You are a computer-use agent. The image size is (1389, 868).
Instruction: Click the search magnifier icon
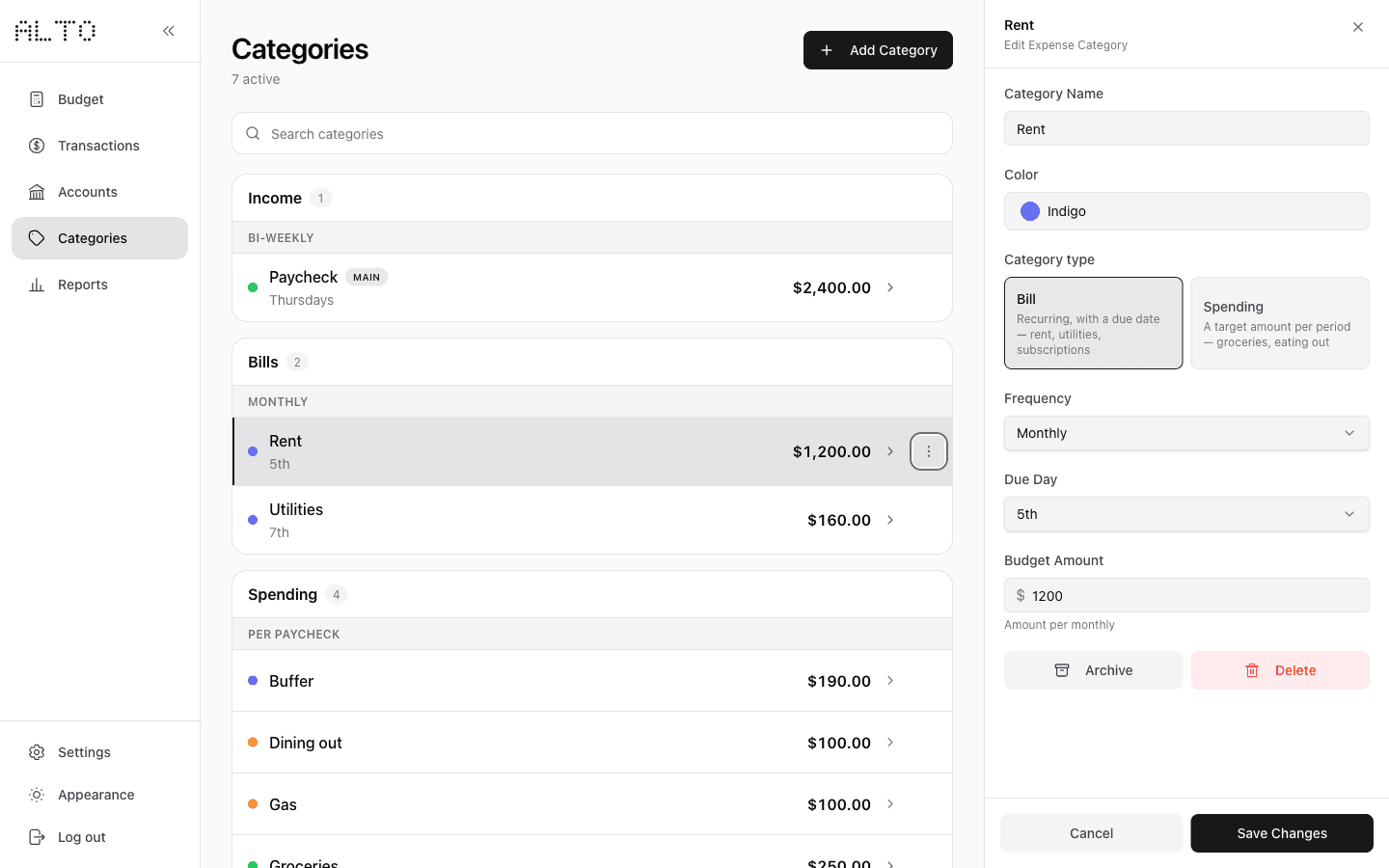click(x=253, y=134)
